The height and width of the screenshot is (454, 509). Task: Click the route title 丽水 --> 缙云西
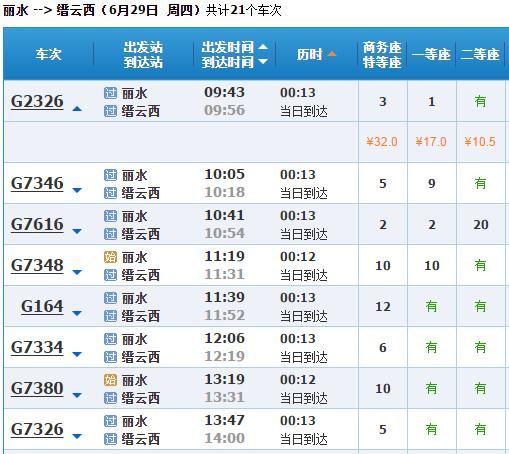click(x=49, y=10)
